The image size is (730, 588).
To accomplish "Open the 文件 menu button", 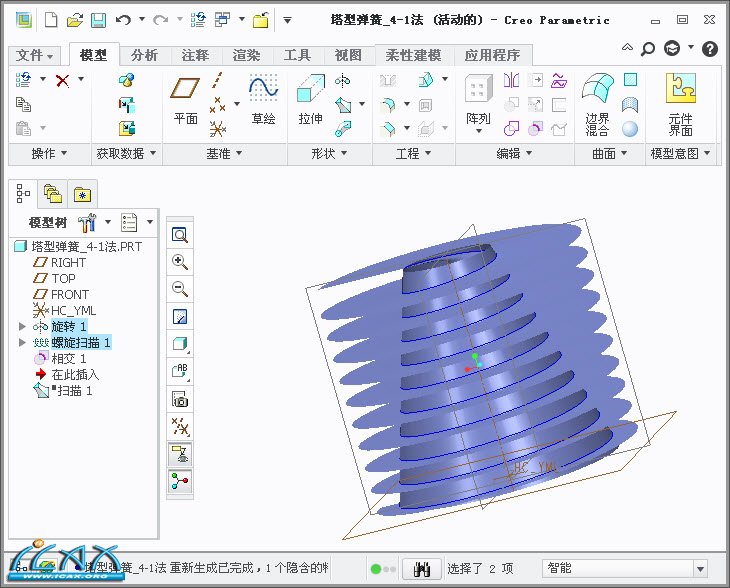I will pyautogui.click(x=36, y=55).
